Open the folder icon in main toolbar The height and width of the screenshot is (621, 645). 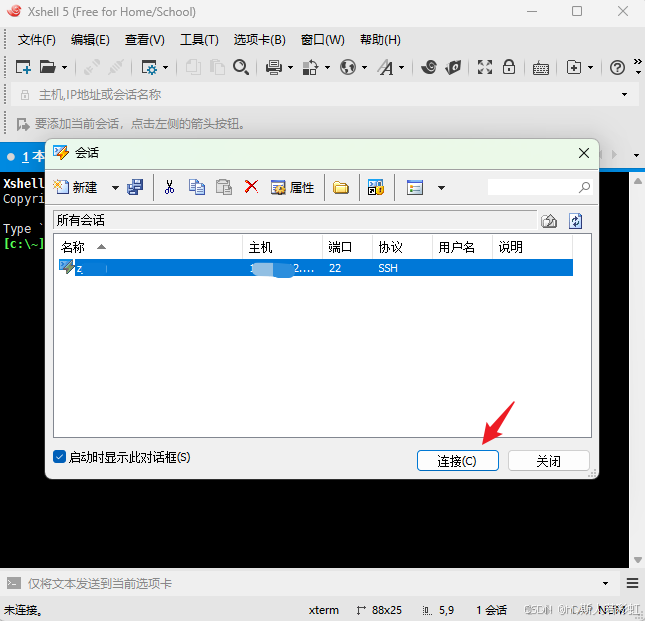47,67
